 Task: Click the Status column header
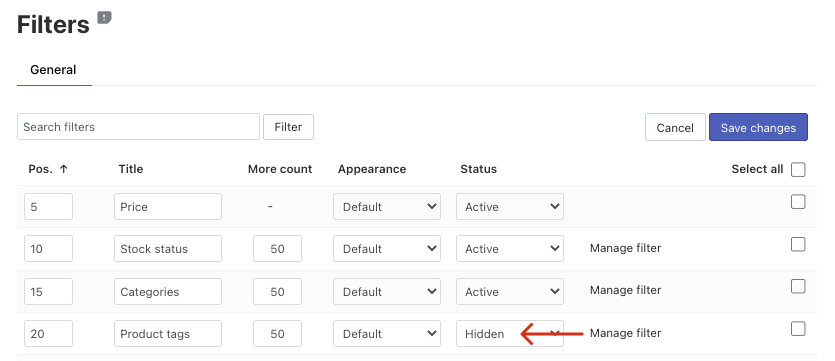[x=478, y=169]
